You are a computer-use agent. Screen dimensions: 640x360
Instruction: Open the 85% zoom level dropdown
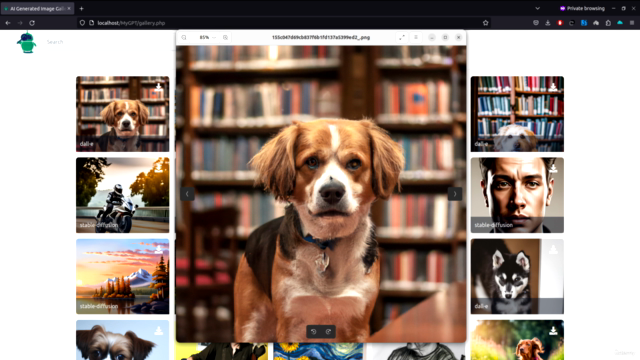pyautogui.click(x=207, y=37)
